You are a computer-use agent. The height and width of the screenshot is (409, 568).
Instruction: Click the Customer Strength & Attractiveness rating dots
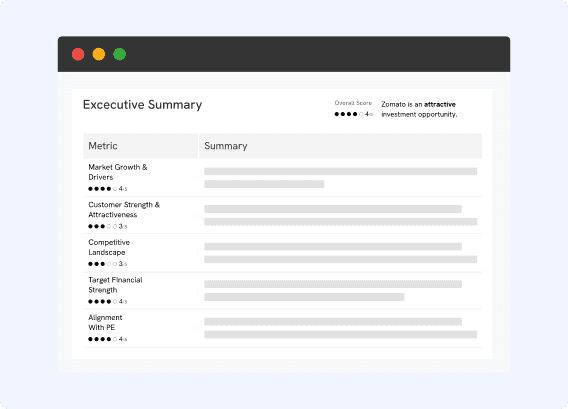[x=108, y=226]
